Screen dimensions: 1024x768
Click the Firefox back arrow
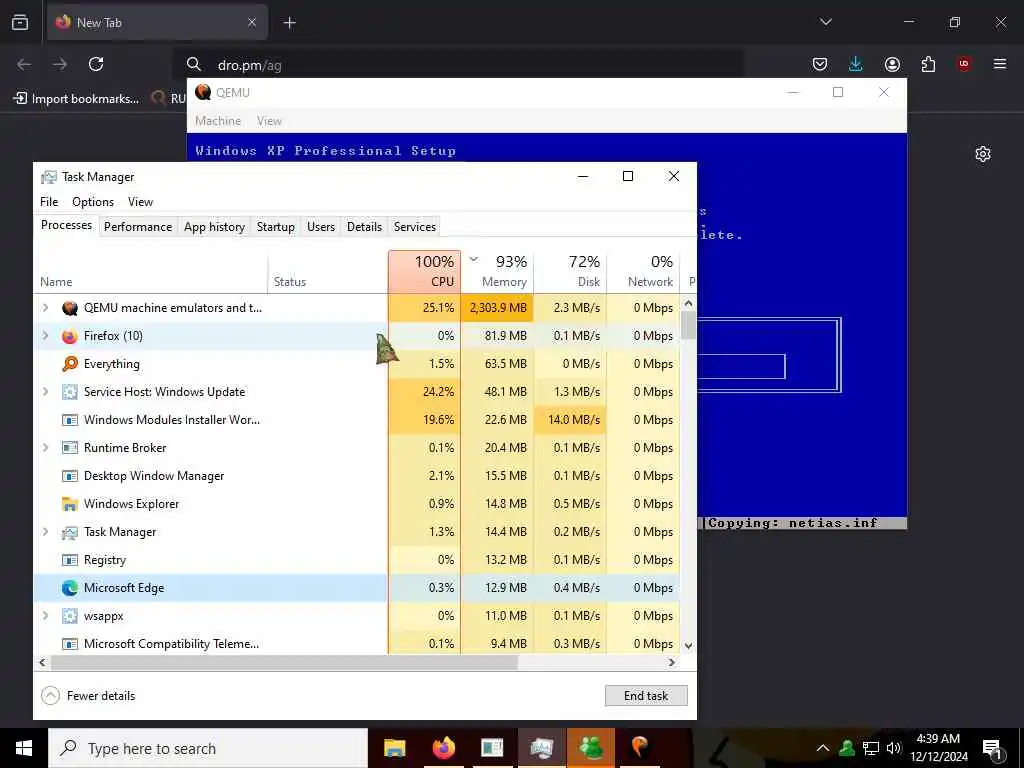(24, 64)
